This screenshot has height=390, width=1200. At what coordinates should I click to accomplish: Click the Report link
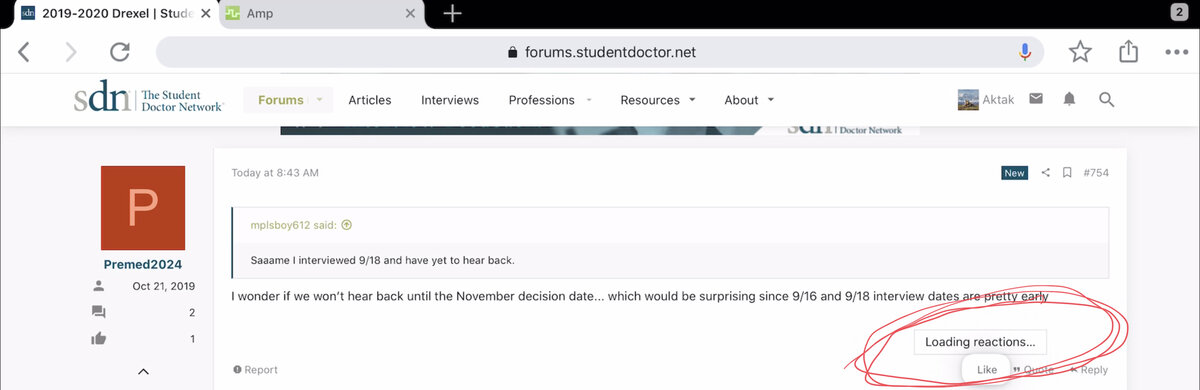coord(255,370)
